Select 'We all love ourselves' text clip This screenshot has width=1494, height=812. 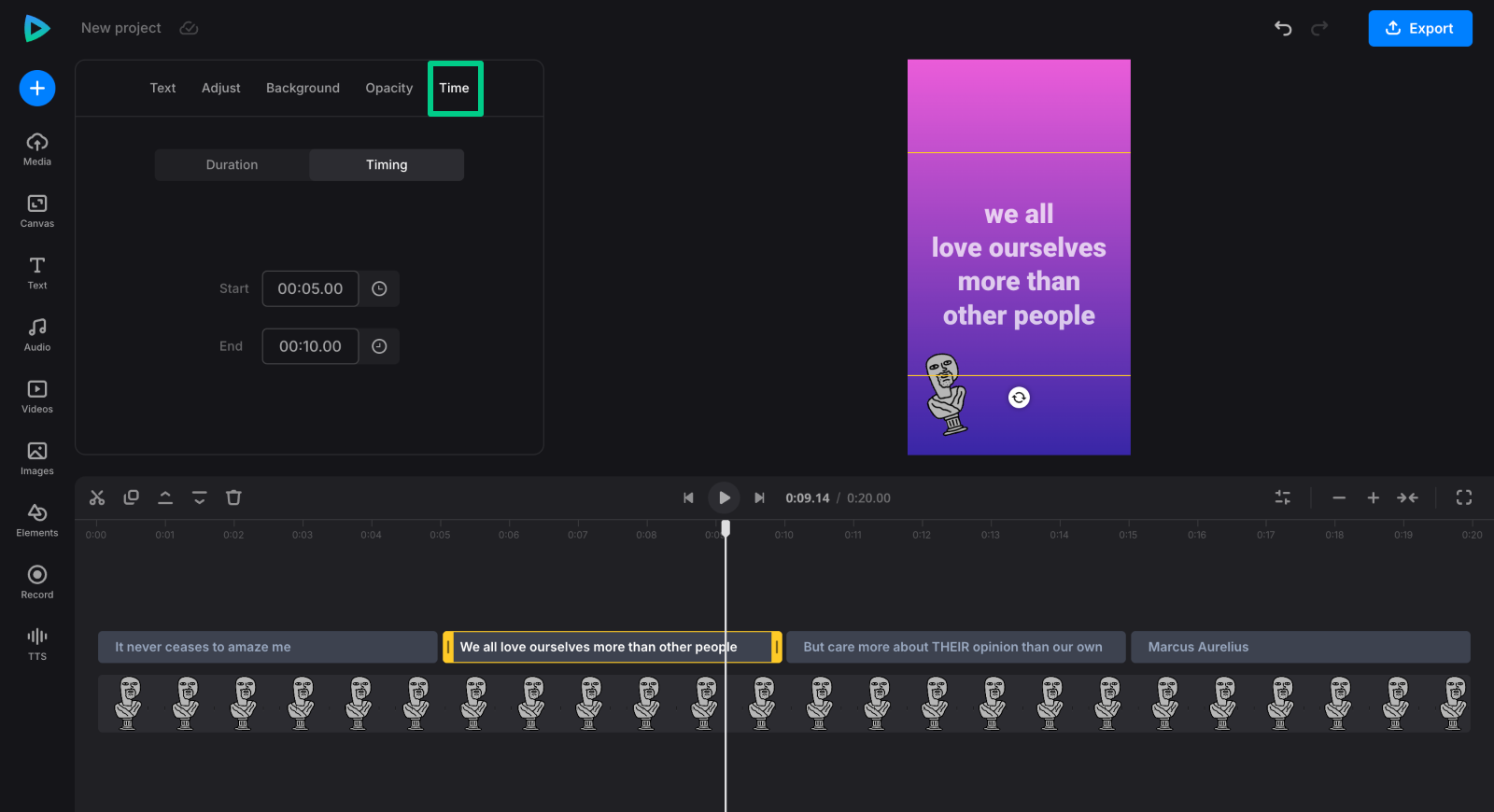click(x=613, y=647)
